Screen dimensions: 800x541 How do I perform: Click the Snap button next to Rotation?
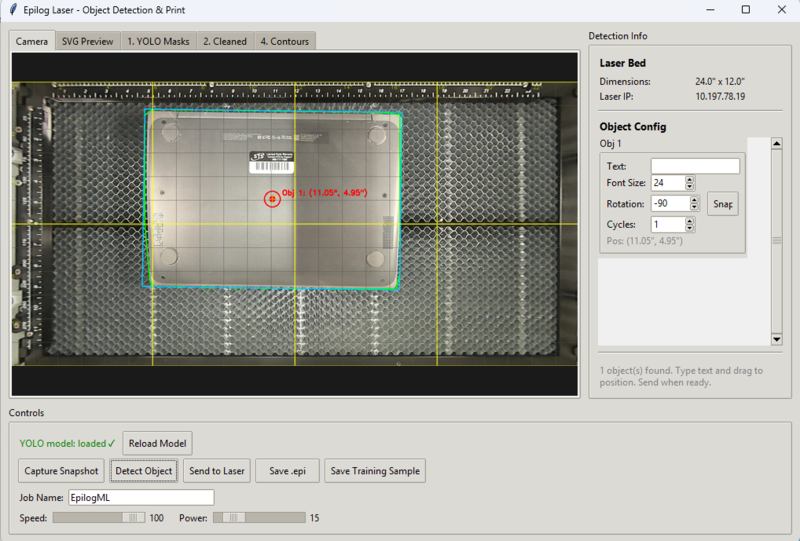point(722,204)
